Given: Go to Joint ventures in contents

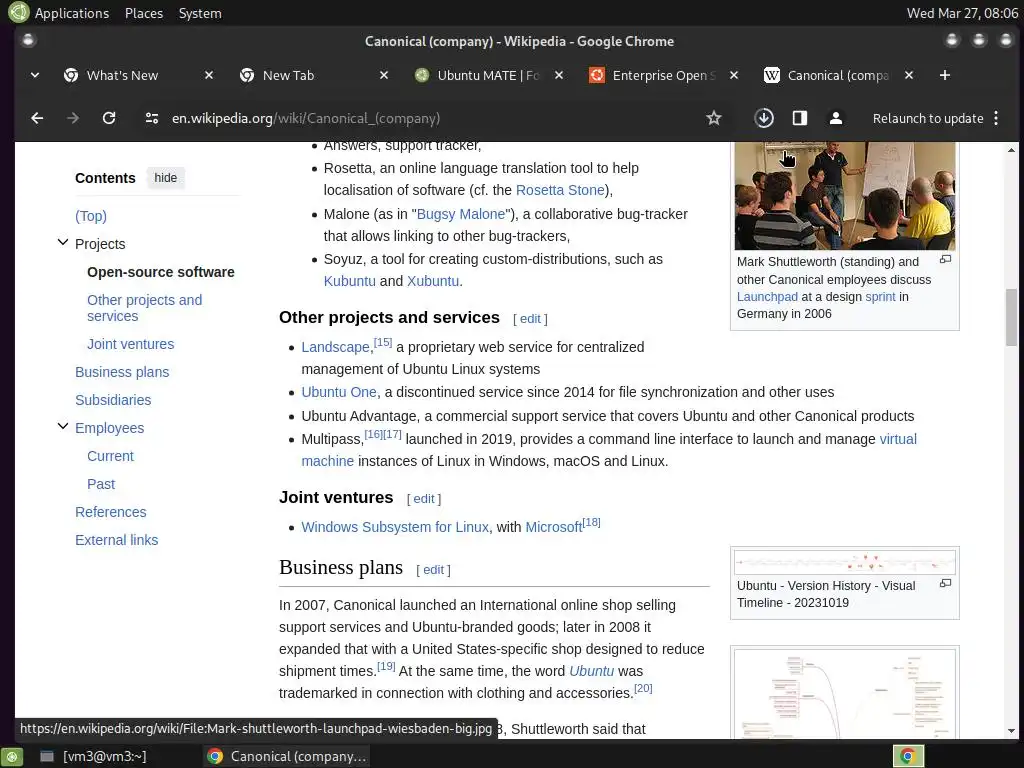Looking at the screenshot, I should [131, 344].
